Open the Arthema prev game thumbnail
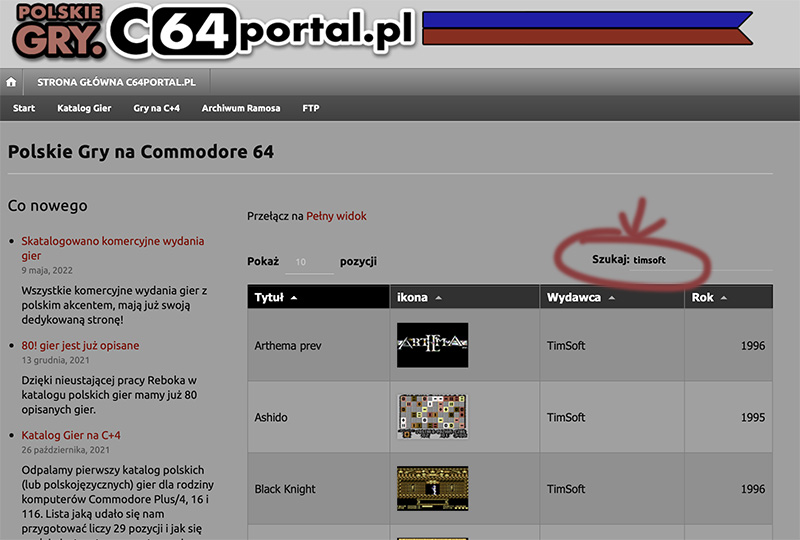 point(432,345)
